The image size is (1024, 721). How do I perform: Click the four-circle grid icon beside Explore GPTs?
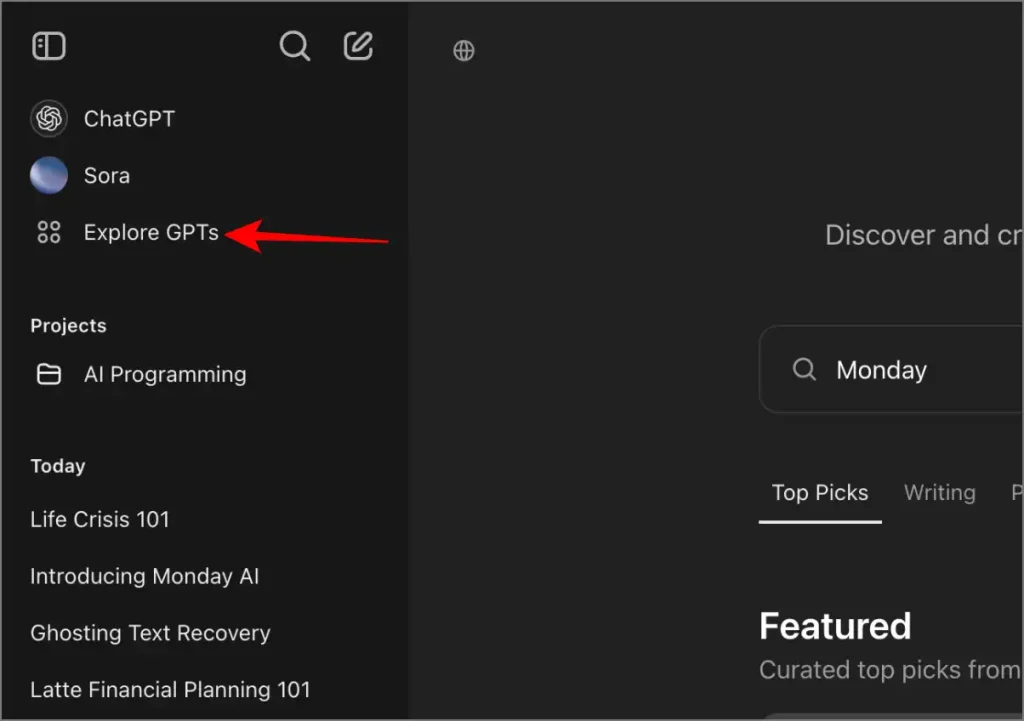[x=49, y=233]
